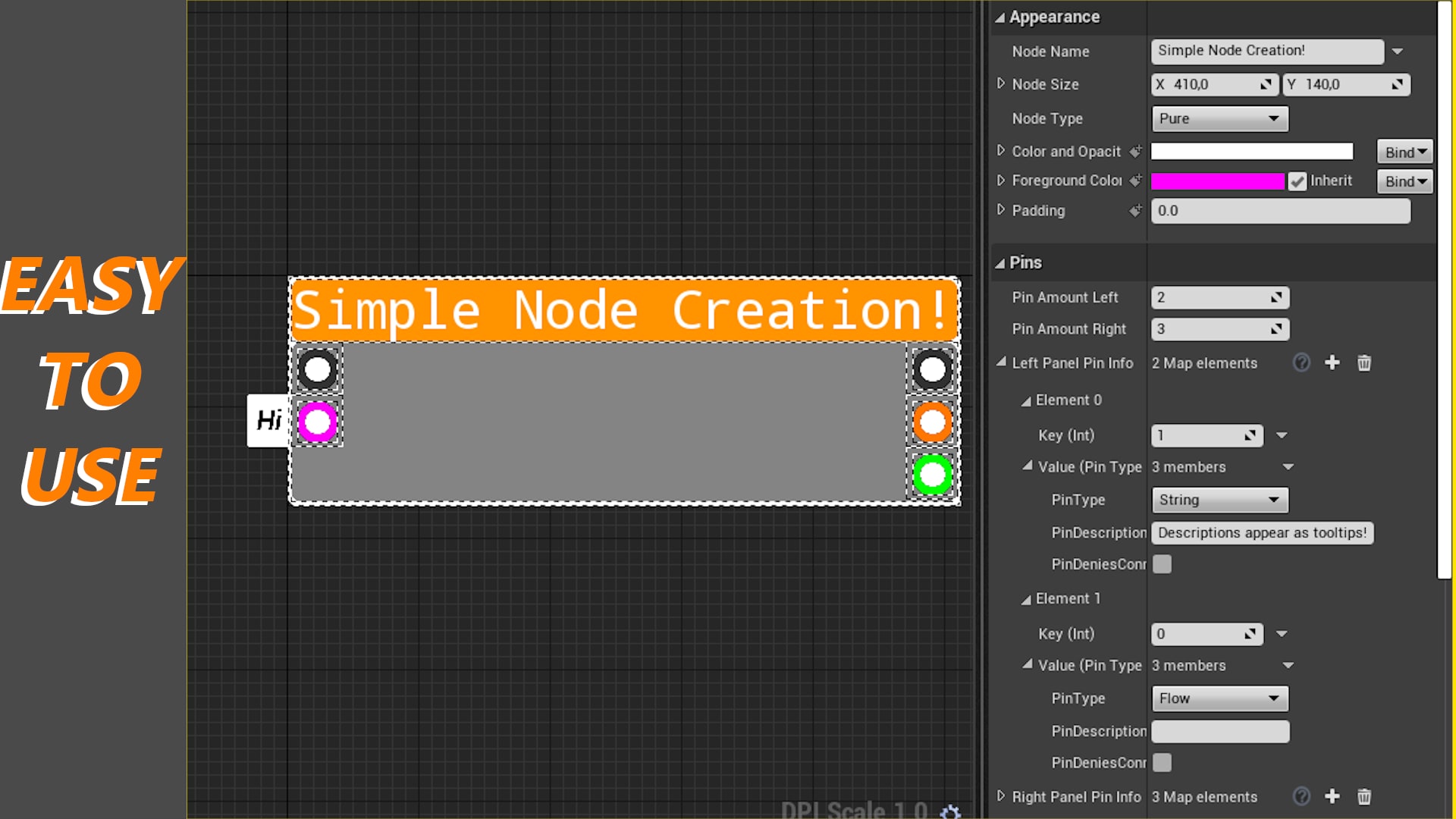Select the green output pin on the node
The height and width of the screenshot is (819, 1456).
click(931, 476)
